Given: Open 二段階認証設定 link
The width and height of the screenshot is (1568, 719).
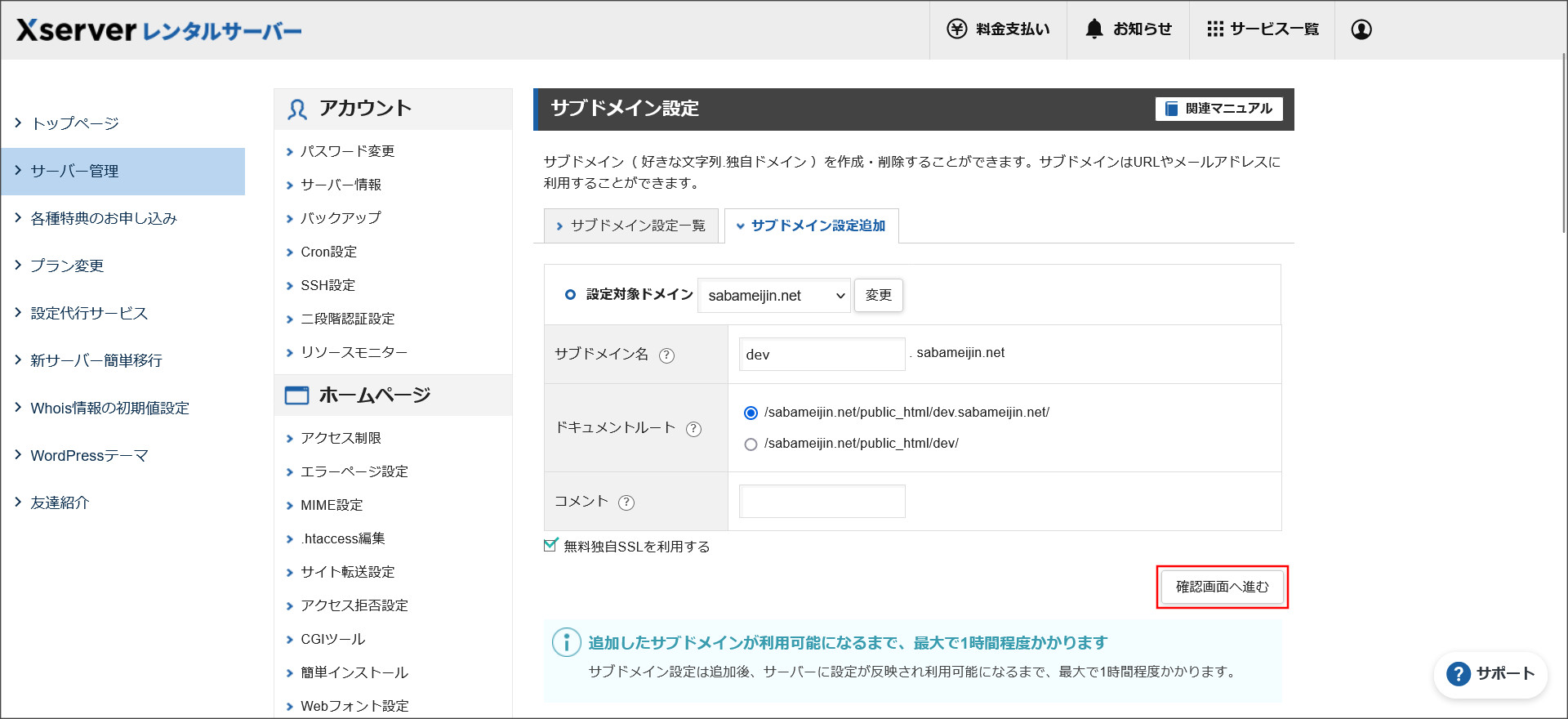Looking at the screenshot, I should pos(347,319).
